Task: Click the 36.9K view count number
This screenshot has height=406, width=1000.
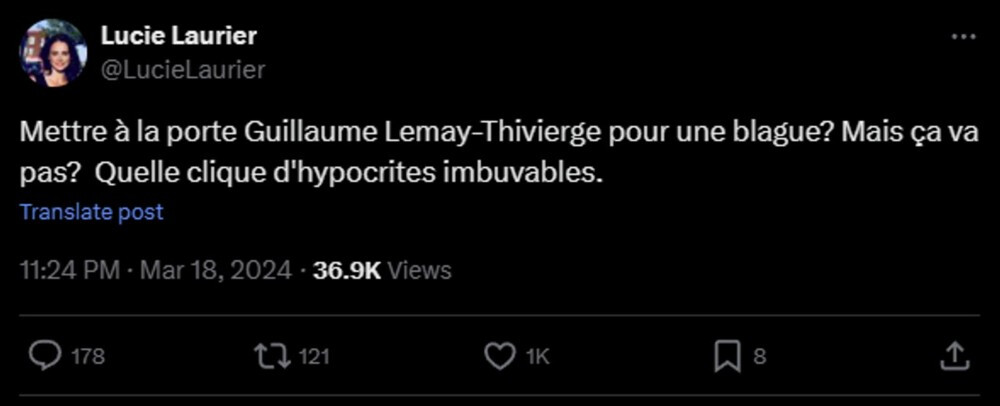Action: pyautogui.click(x=347, y=270)
